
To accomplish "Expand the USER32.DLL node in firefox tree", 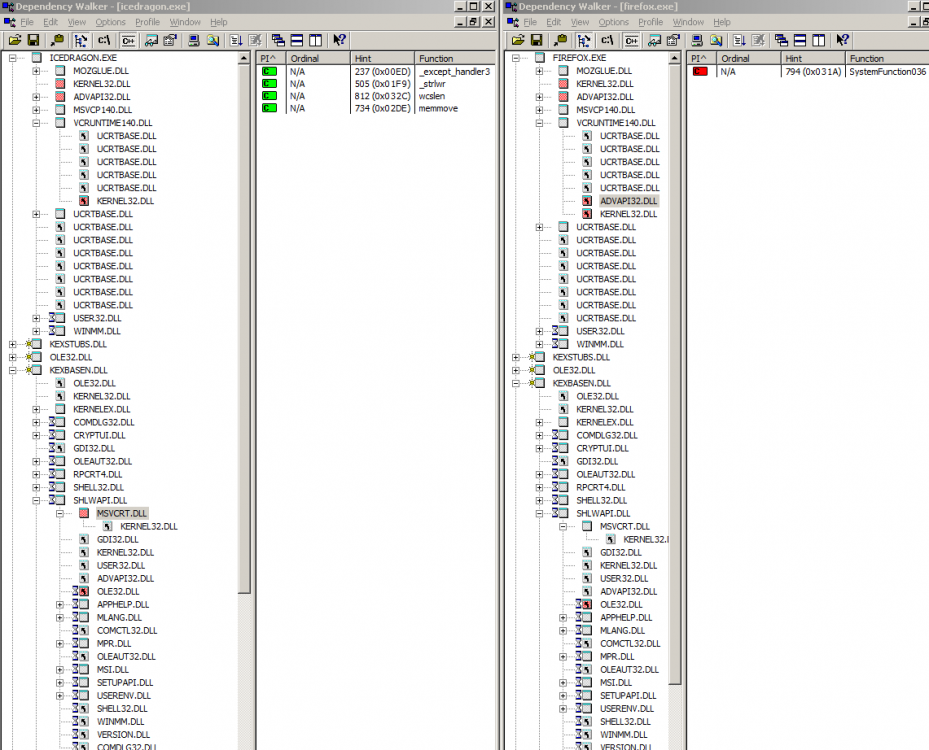I will point(537,331).
